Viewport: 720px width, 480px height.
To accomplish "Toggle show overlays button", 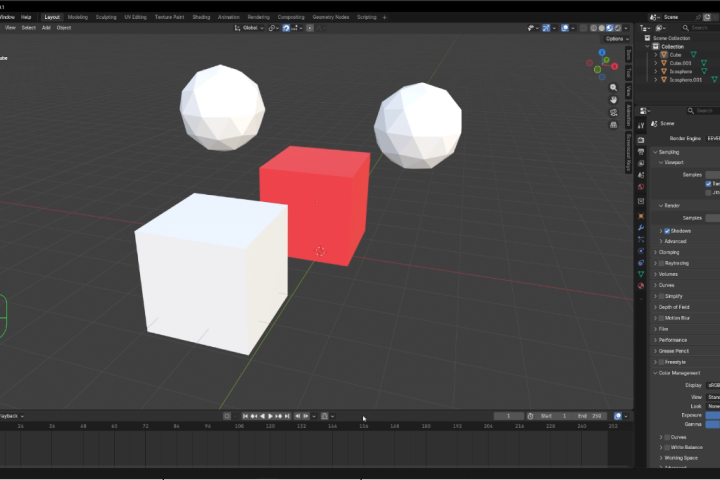I will pos(565,28).
